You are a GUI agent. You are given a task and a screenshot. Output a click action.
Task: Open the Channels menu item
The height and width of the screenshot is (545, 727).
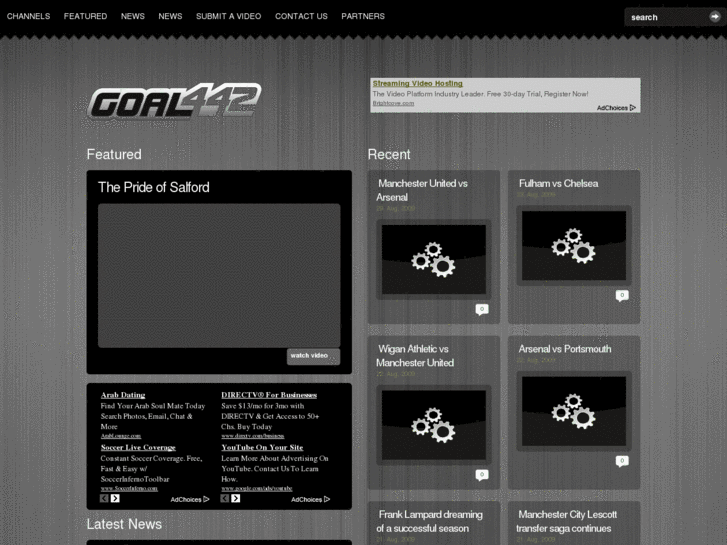28,16
